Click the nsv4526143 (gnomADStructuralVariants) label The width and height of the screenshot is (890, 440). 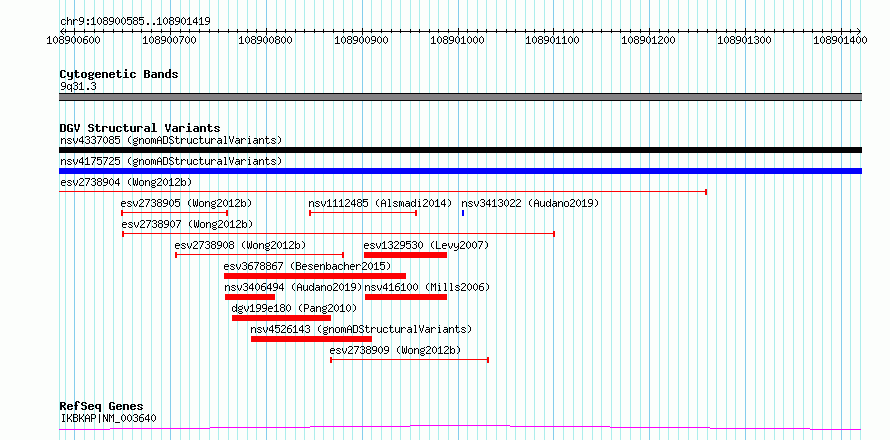tap(361, 329)
